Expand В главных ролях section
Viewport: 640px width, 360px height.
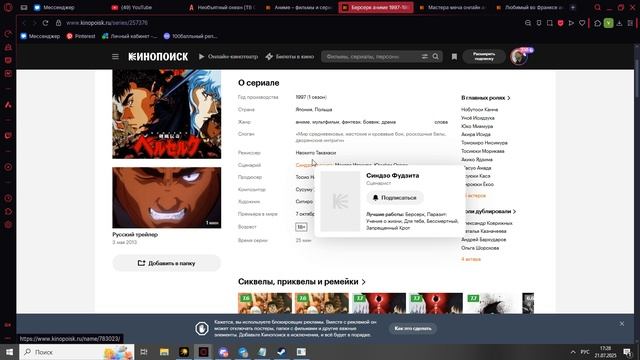click(x=486, y=98)
